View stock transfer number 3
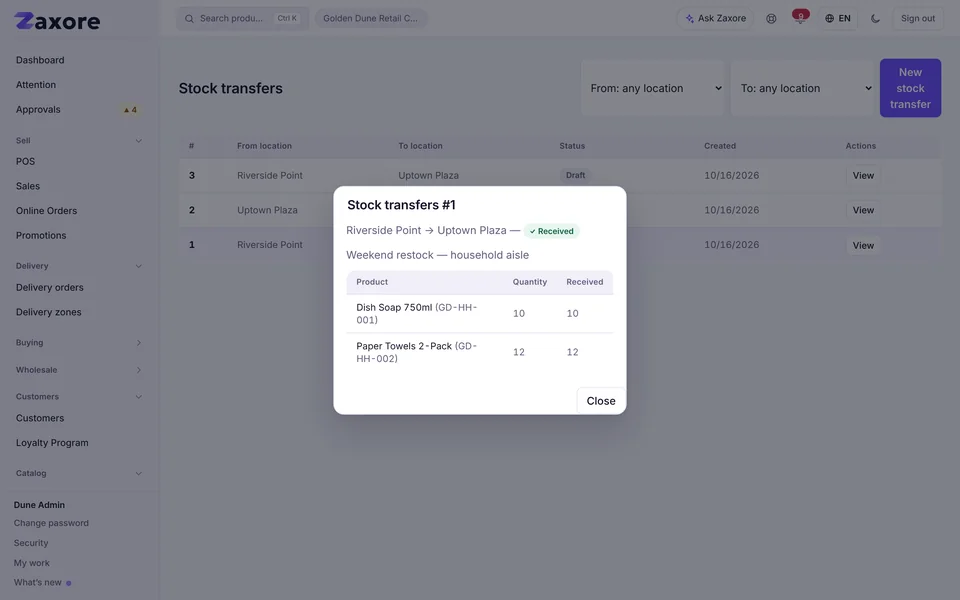 (x=863, y=176)
